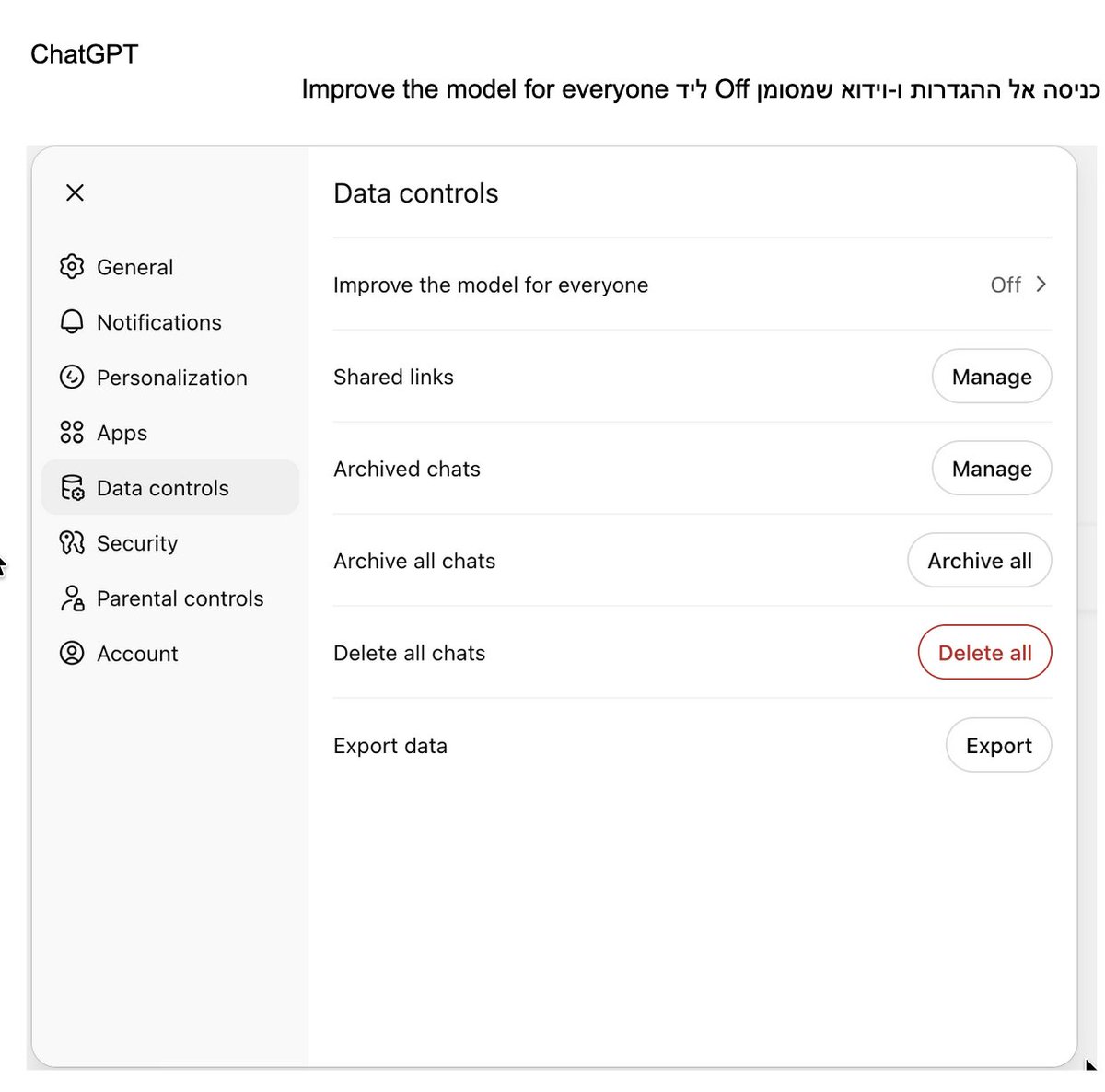The width and height of the screenshot is (1105, 1092).
Task: Click the Notifications bell icon
Action: coord(72,322)
